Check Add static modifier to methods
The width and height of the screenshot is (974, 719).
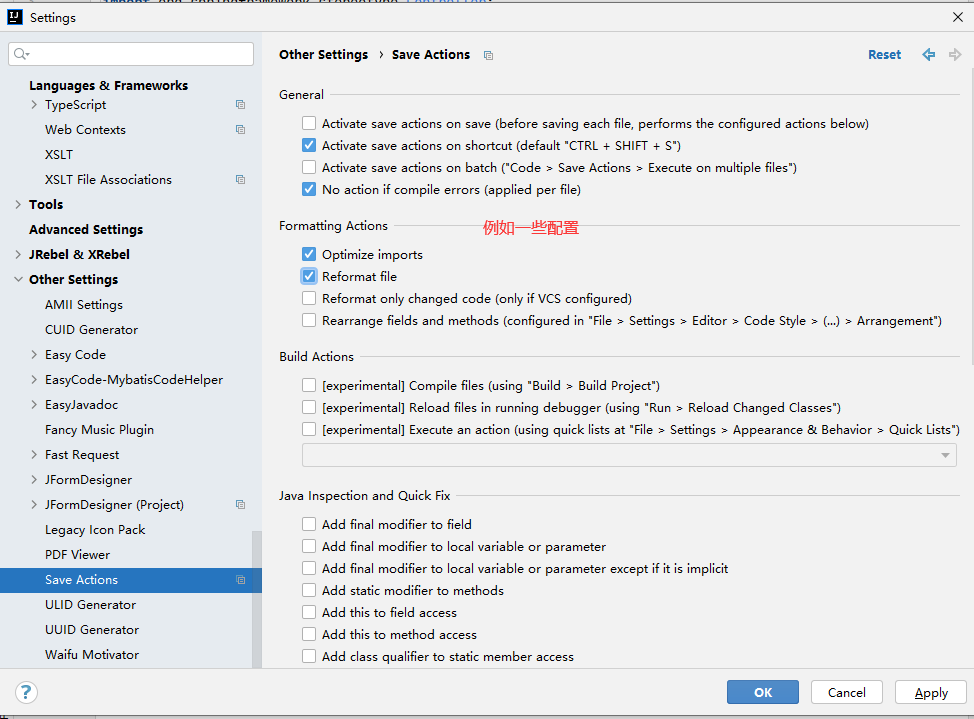309,590
